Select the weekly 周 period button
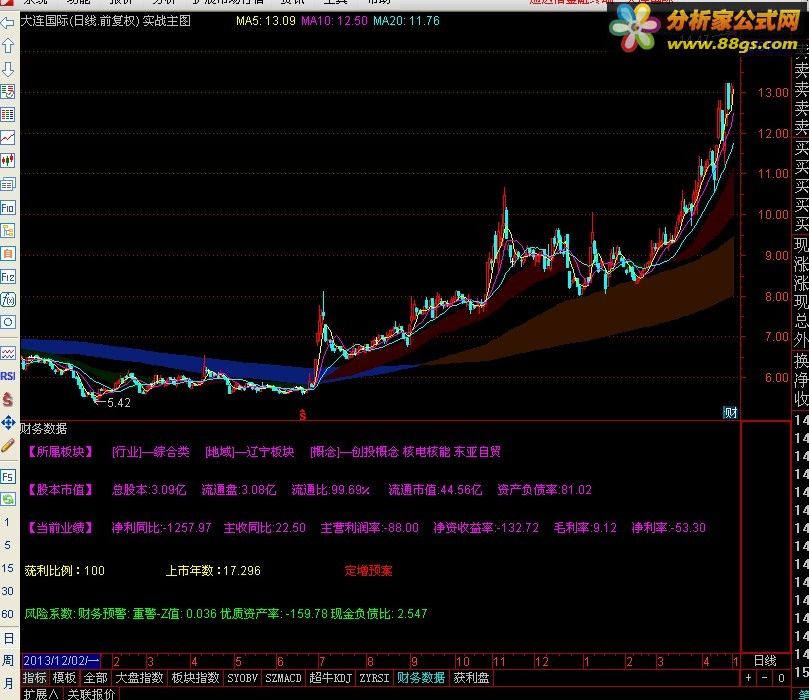The image size is (809, 700). 8,660
